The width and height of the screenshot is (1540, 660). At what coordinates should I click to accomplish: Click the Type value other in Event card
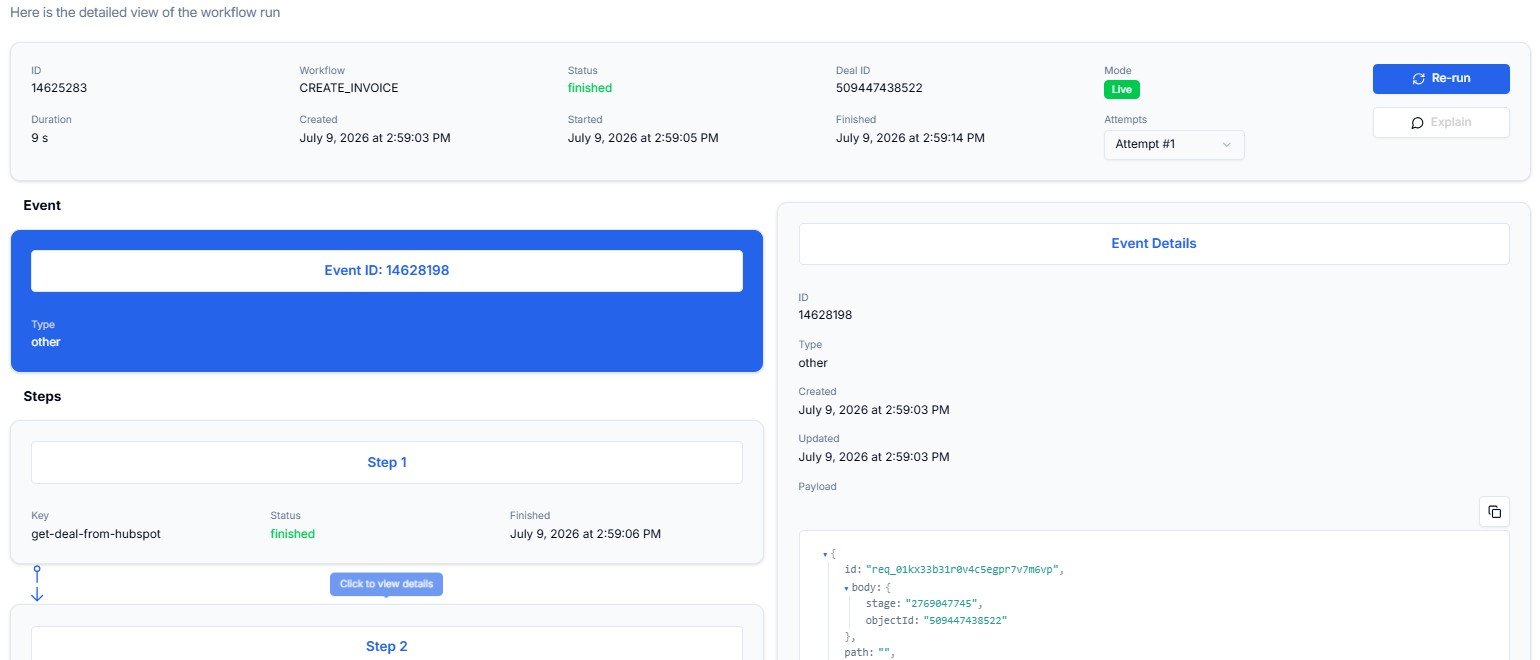tap(46, 342)
